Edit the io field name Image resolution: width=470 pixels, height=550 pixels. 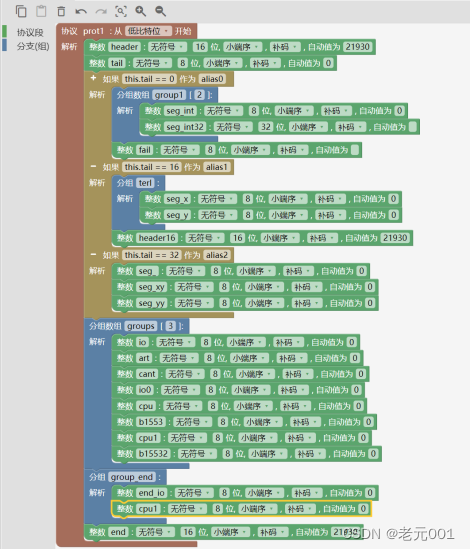coord(142,342)
